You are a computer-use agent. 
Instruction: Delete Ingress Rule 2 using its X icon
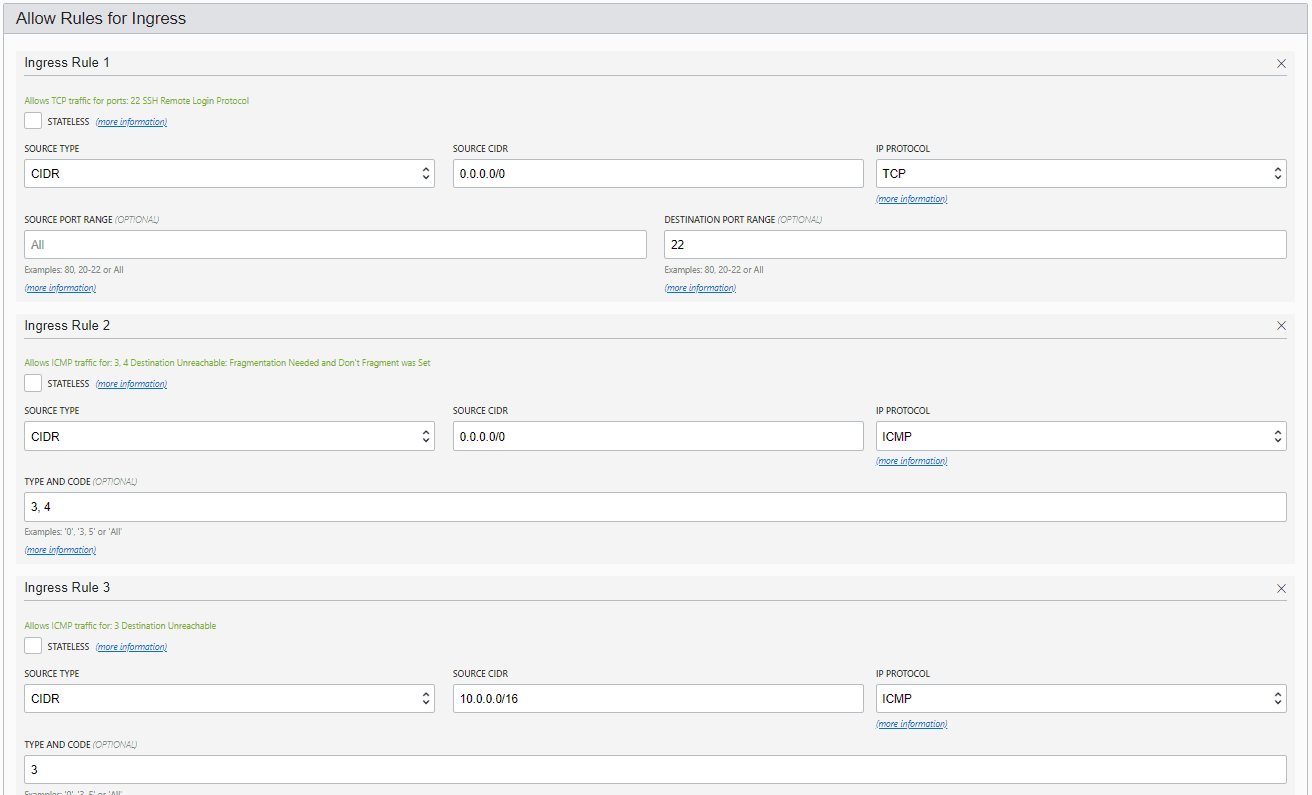coord(1281,325)
